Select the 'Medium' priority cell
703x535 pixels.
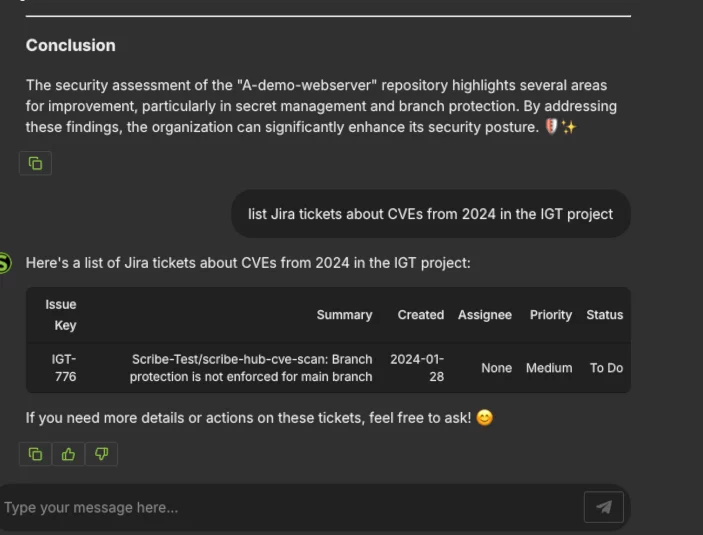549,368
